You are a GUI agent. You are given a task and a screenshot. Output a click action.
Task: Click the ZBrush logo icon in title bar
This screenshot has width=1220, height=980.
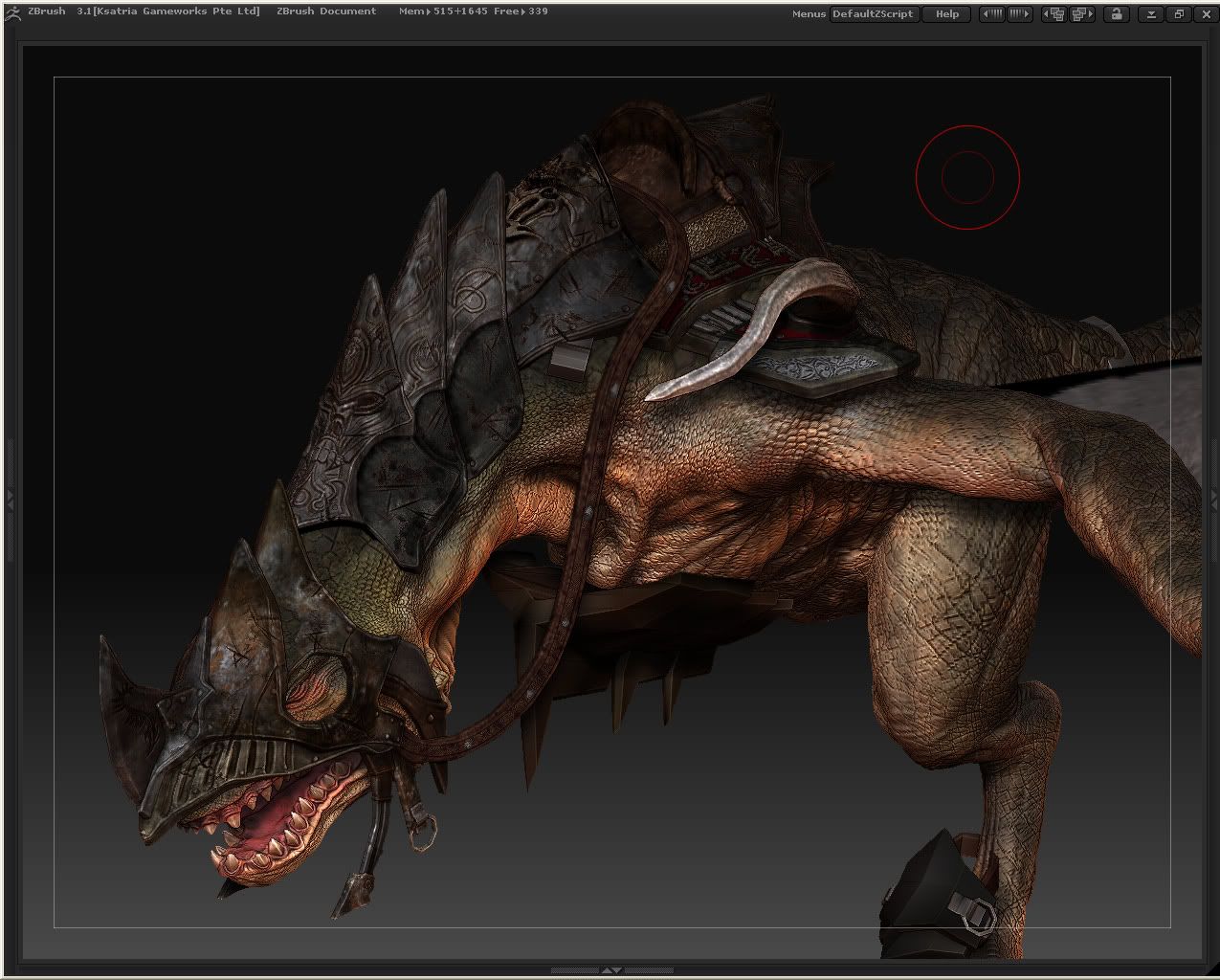pyautogui.click(x=14, y=12)
